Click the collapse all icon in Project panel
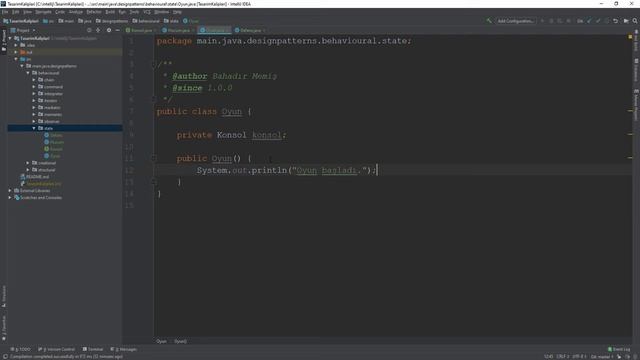The height and width of the screenshot is (360, 640). (x=98, y=30)
